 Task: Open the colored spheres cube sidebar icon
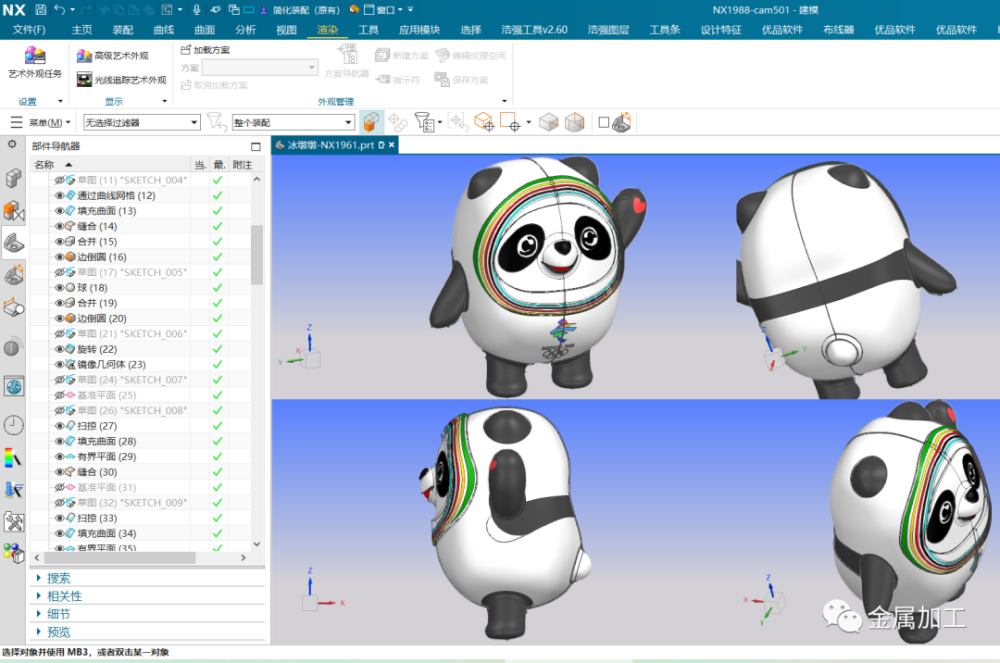point(13,553)
